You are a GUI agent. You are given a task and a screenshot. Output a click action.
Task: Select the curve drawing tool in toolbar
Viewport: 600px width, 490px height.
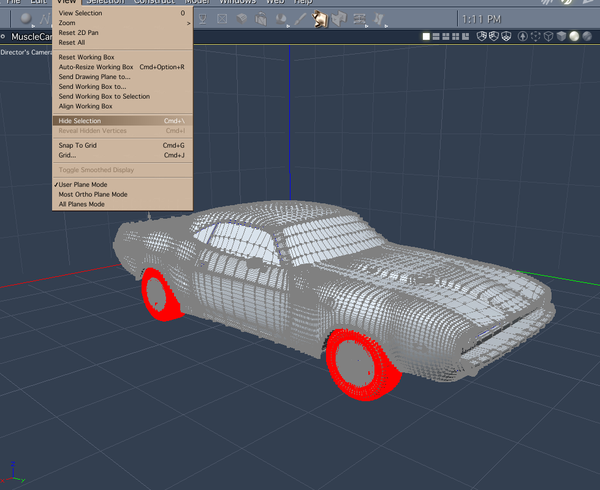tap(45, 19)
